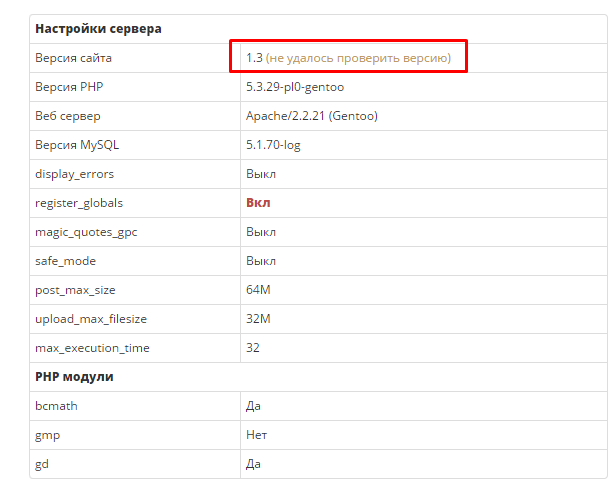Click the version check failed message
This screenshot has height=485, width=616.
[x=358, y=58]
